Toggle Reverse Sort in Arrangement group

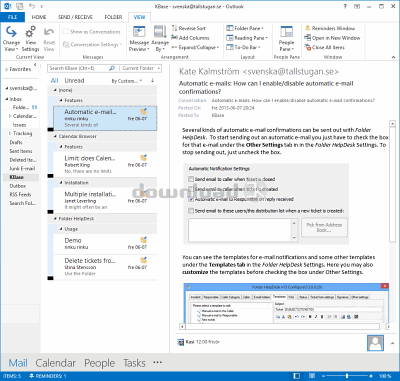(x=189, y=29)
